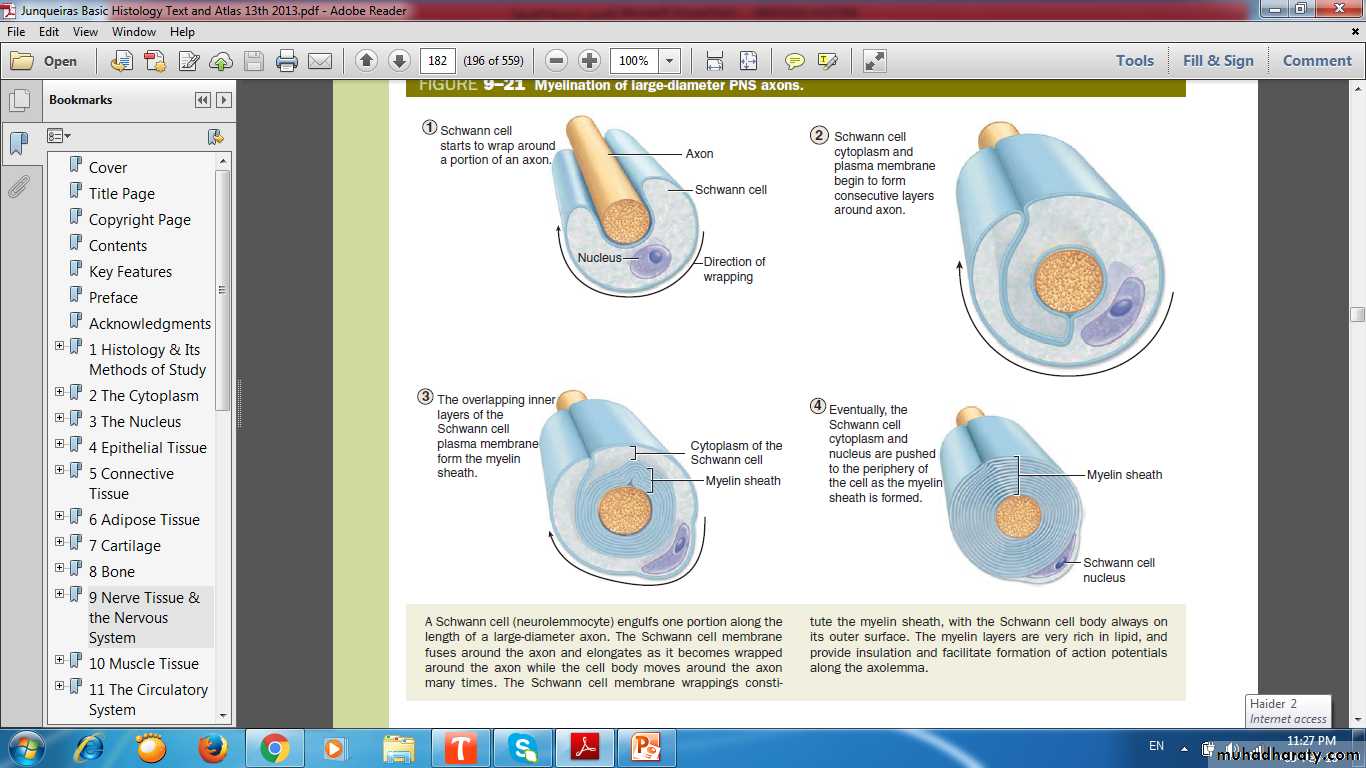Click the page number input field

437,61
